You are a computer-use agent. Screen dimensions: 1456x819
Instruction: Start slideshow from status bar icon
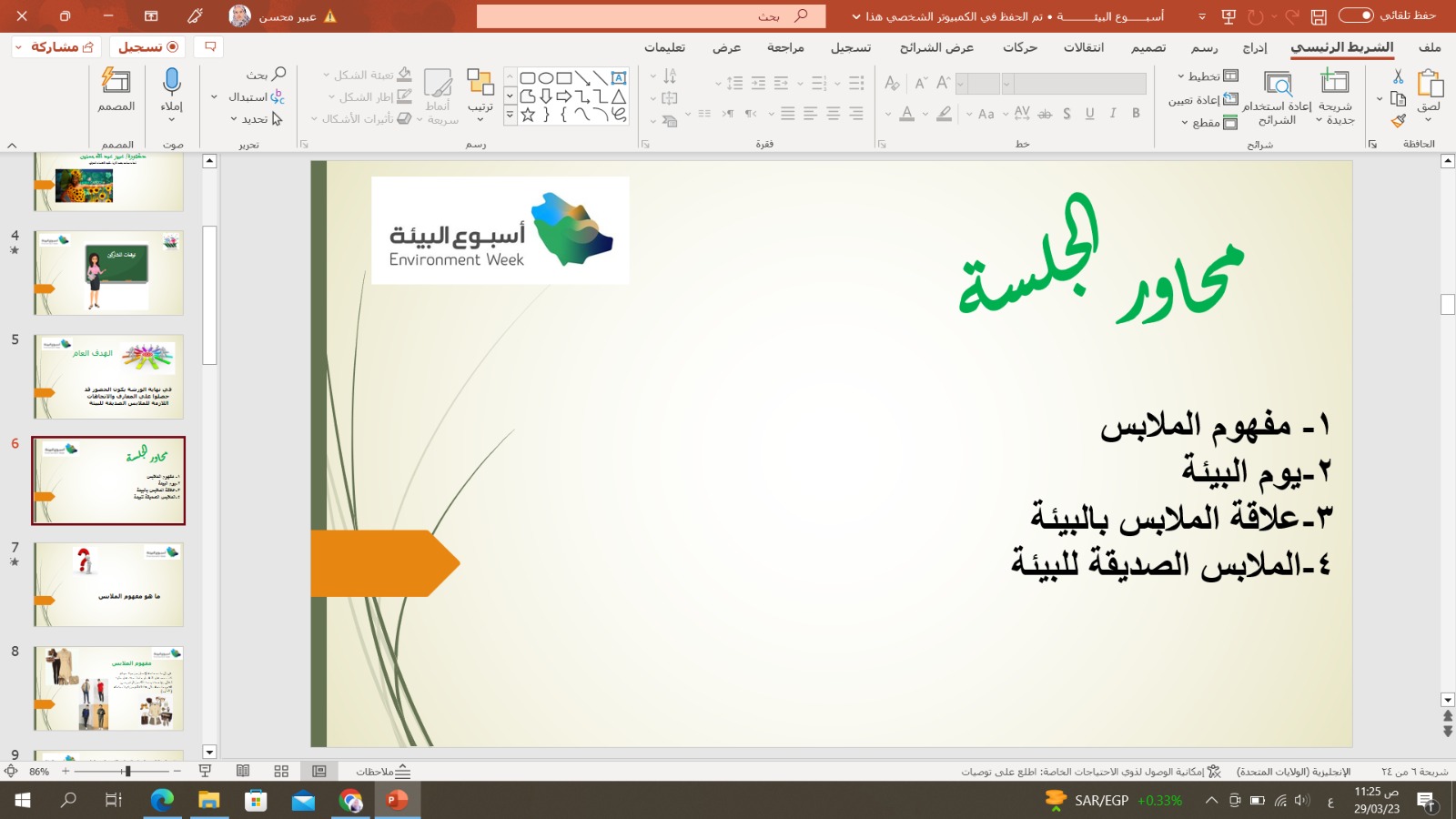[206, 771]
